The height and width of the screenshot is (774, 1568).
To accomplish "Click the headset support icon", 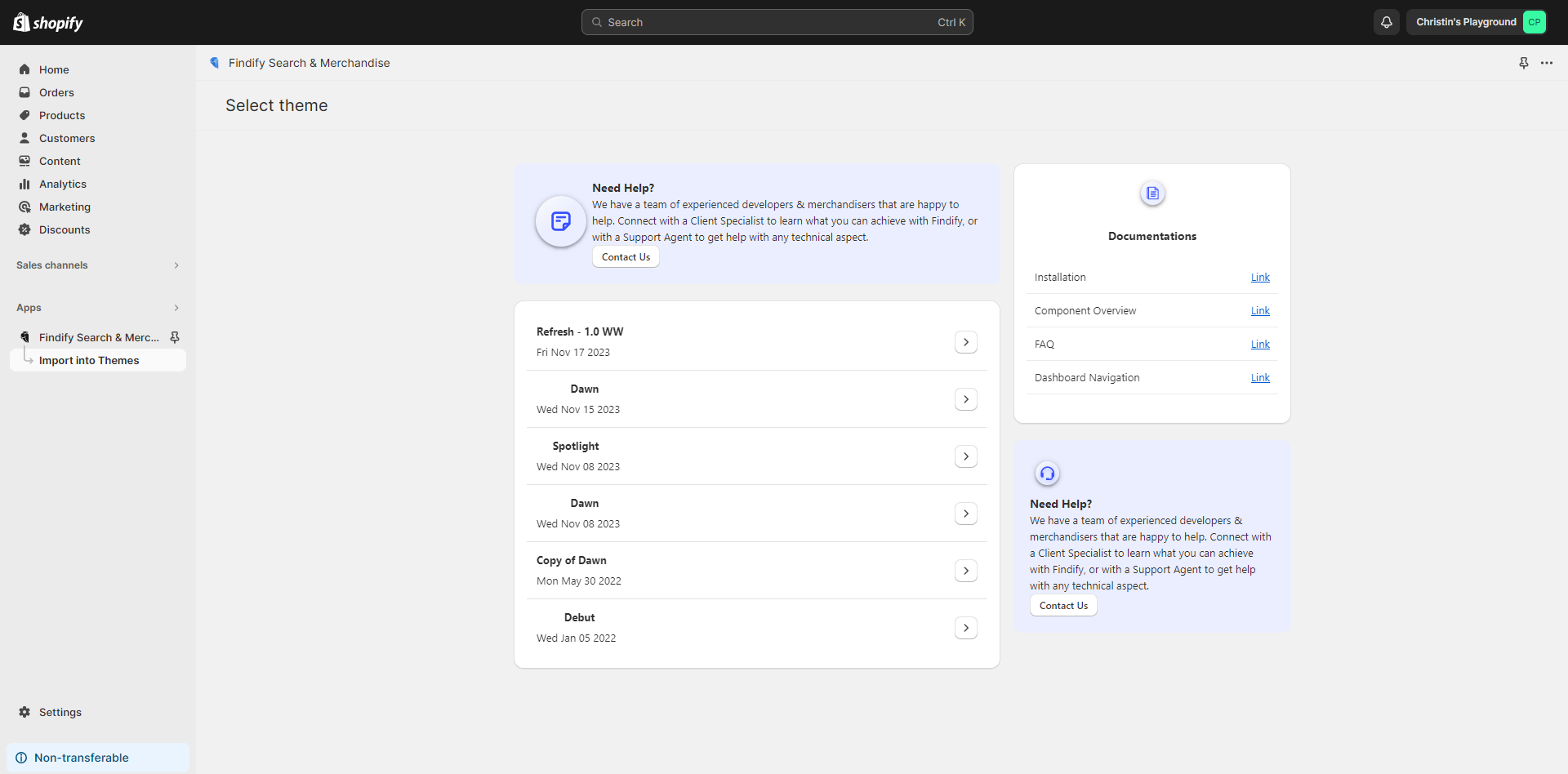I will tap(1047, 474).
